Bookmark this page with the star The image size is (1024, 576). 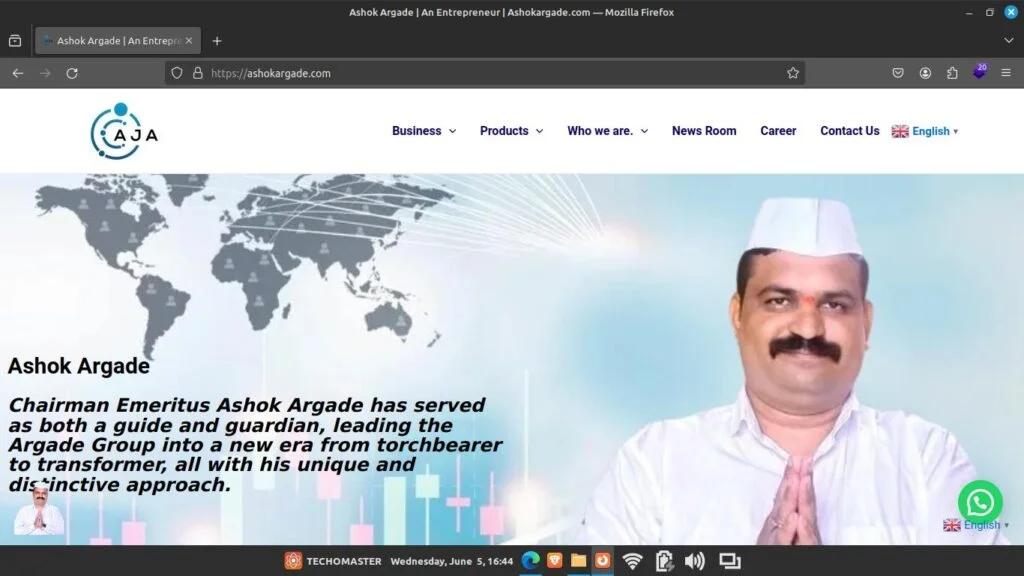tap(793, 73)
